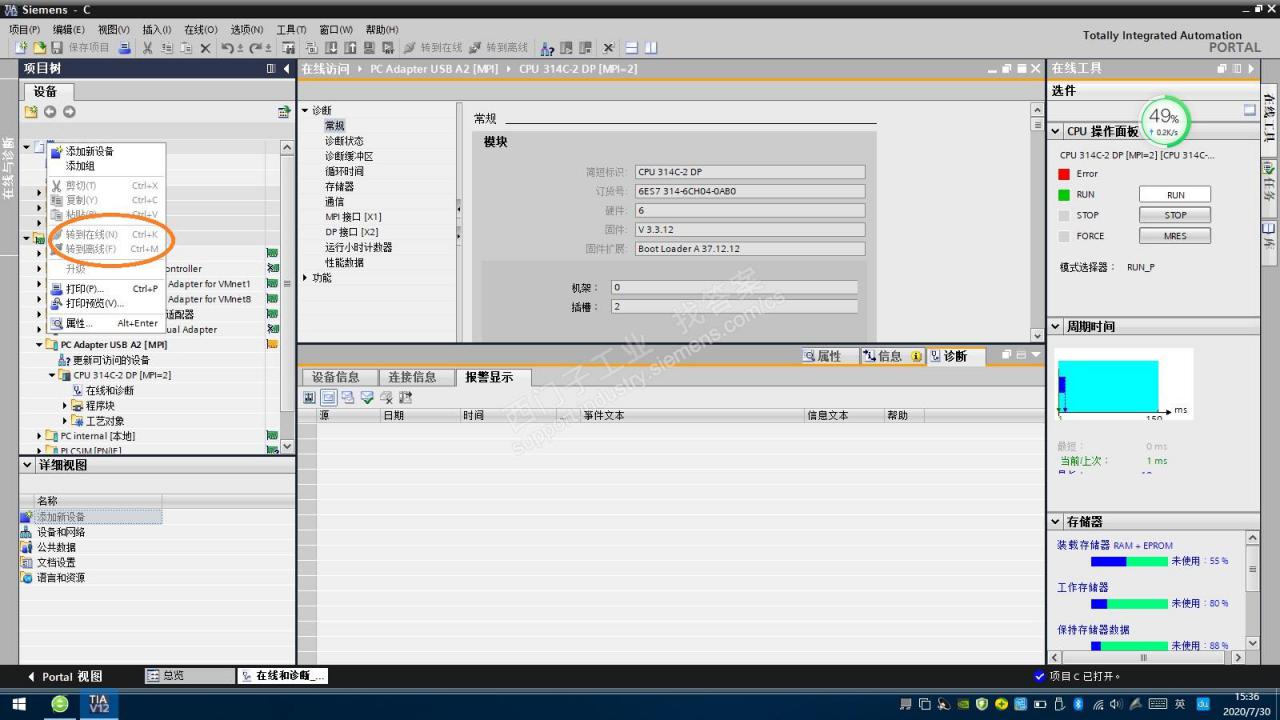Click the 总览 taskbar button
The image size is (1280, 720).
click(x=190, y=676)
